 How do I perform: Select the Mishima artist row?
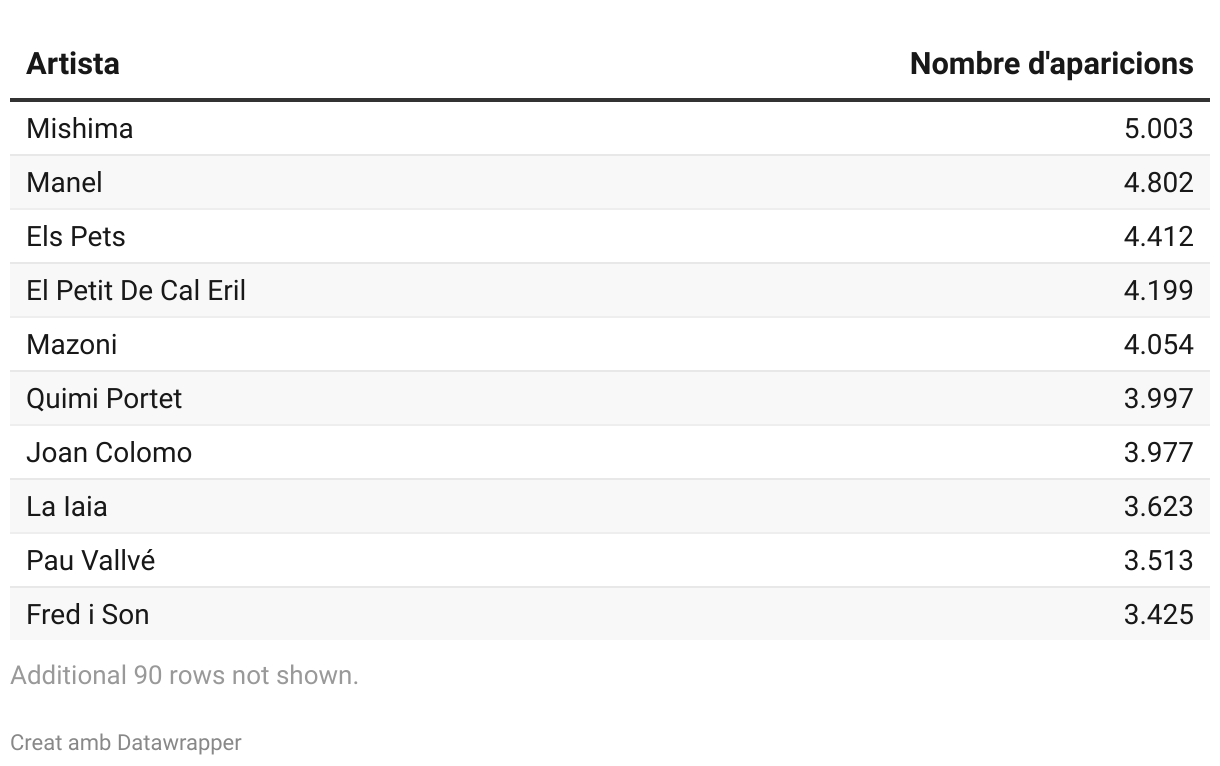pyautogui.click(x=80, y=128)
